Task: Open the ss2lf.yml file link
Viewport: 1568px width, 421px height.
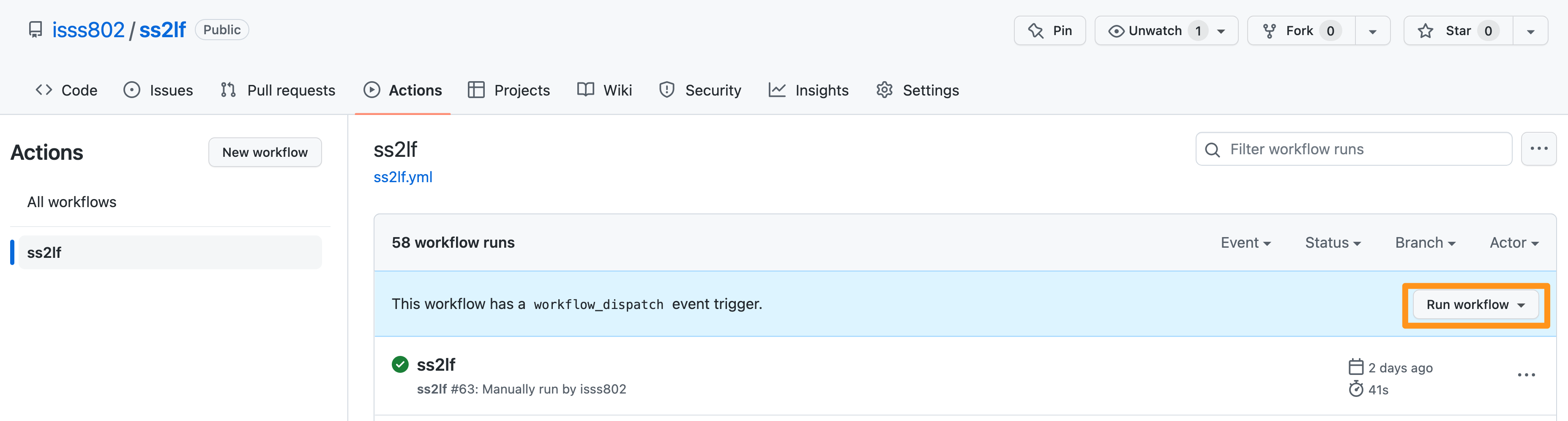Action: pos(403,177)
